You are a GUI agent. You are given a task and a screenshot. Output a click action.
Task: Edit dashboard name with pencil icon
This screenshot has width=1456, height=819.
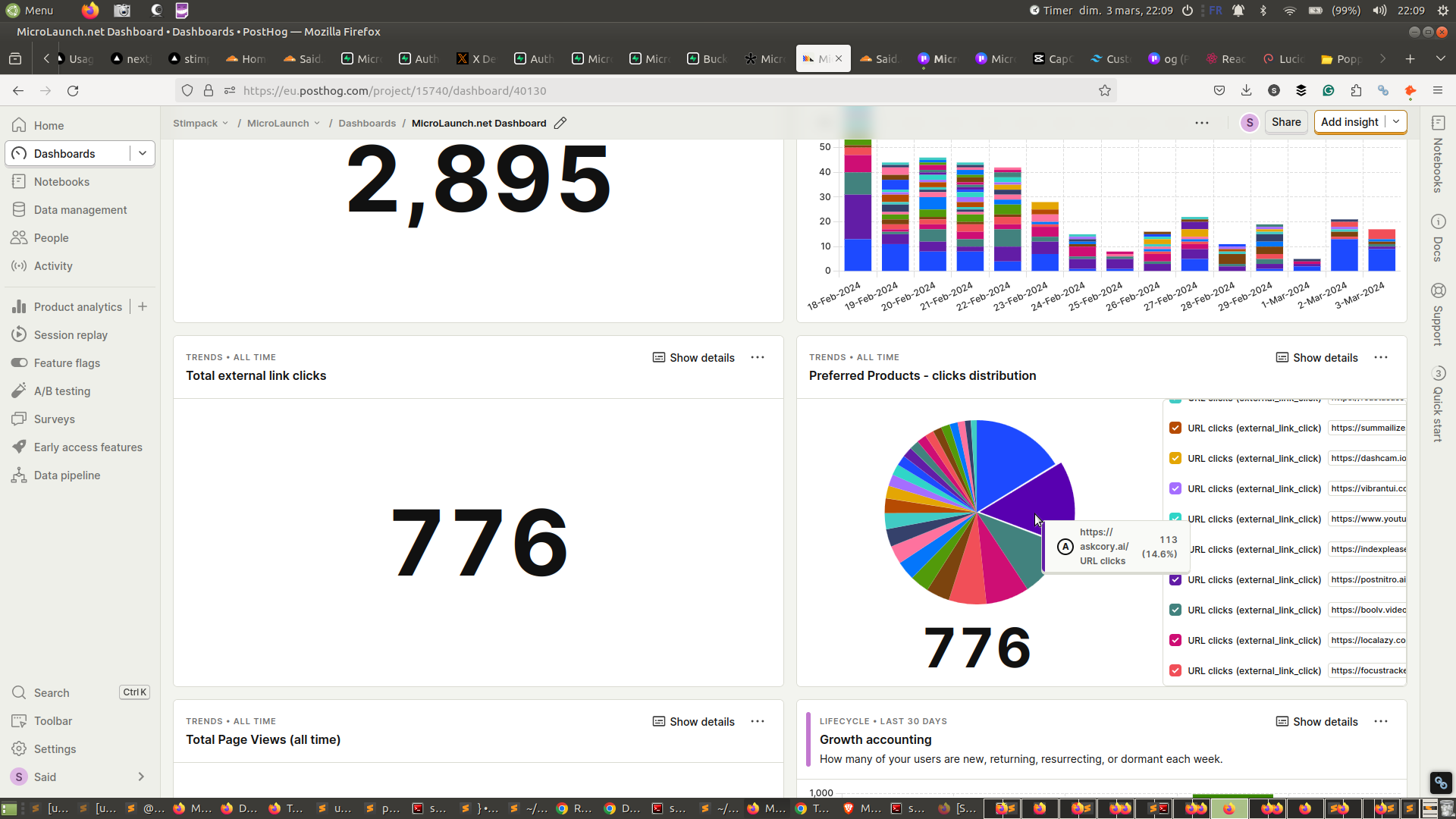tap(560, 123)
